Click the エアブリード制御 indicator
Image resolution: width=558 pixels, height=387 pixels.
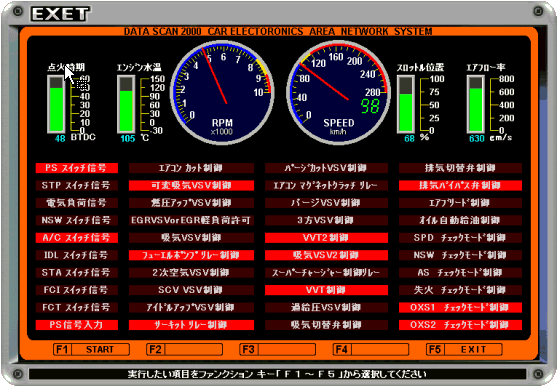click(x=460, y=203)
